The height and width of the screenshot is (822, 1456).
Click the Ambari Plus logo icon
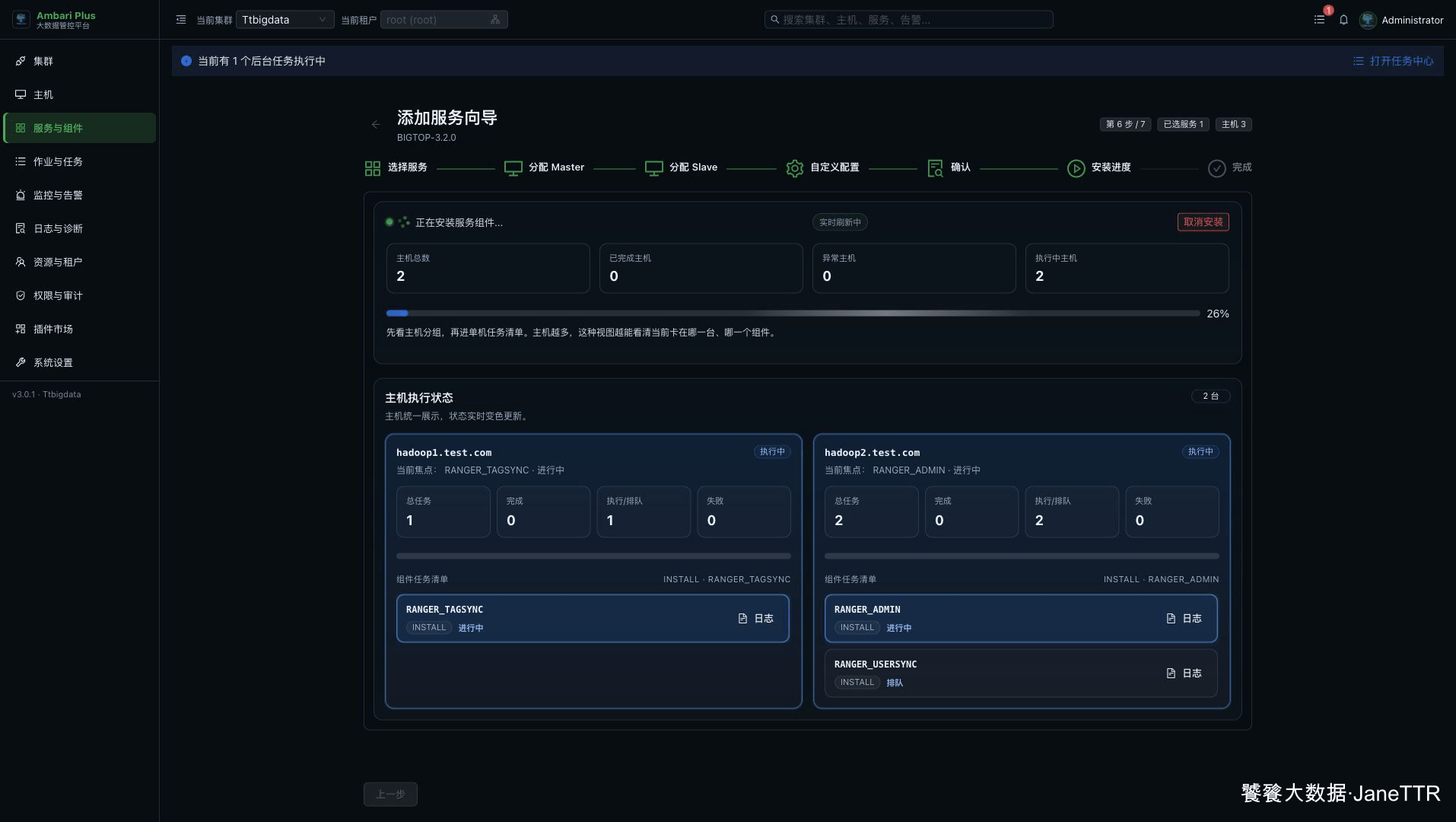pyautogui.click(x=21, y=20)
